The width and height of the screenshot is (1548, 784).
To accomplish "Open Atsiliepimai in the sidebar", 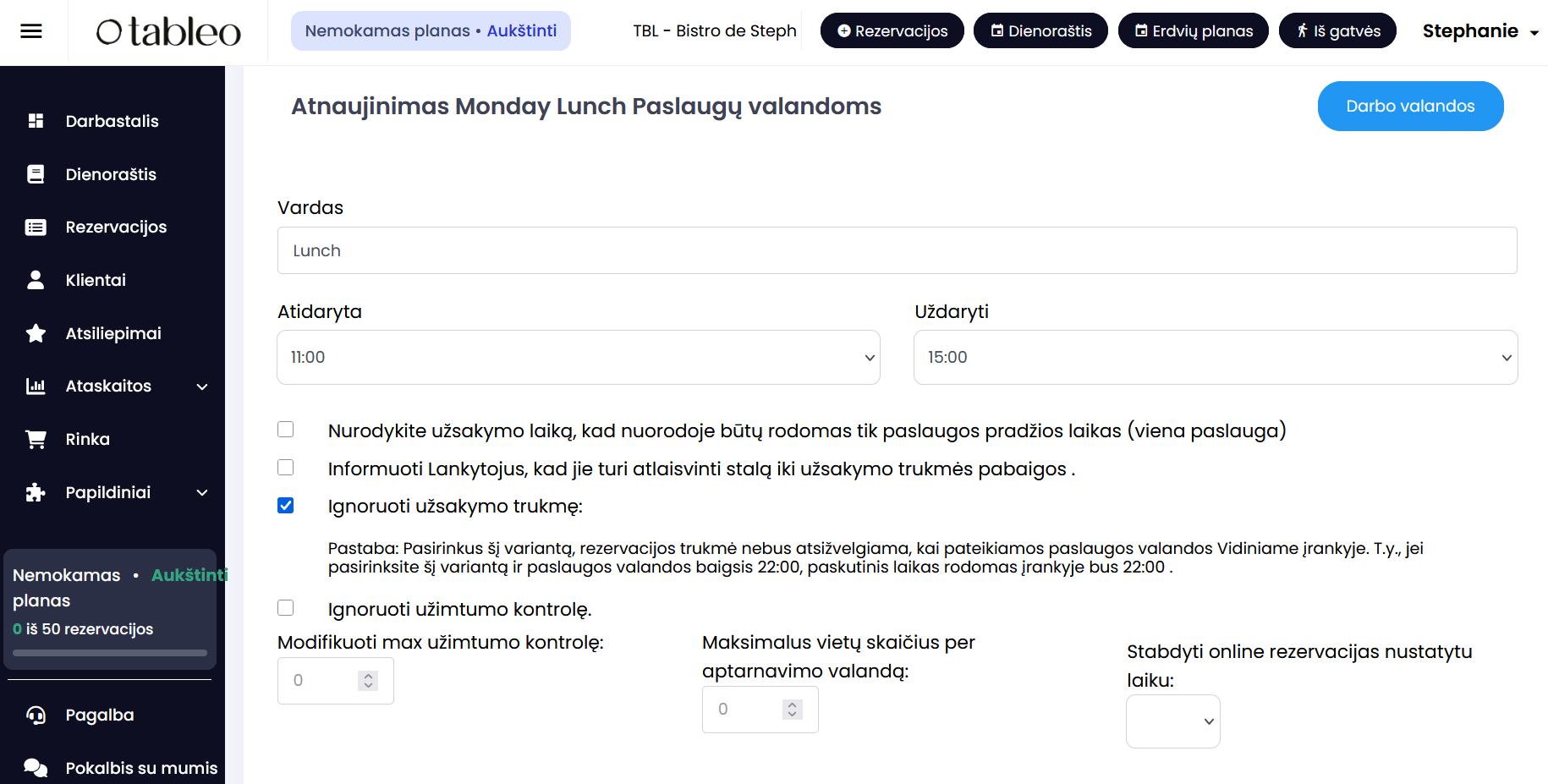I will point(113,333).
